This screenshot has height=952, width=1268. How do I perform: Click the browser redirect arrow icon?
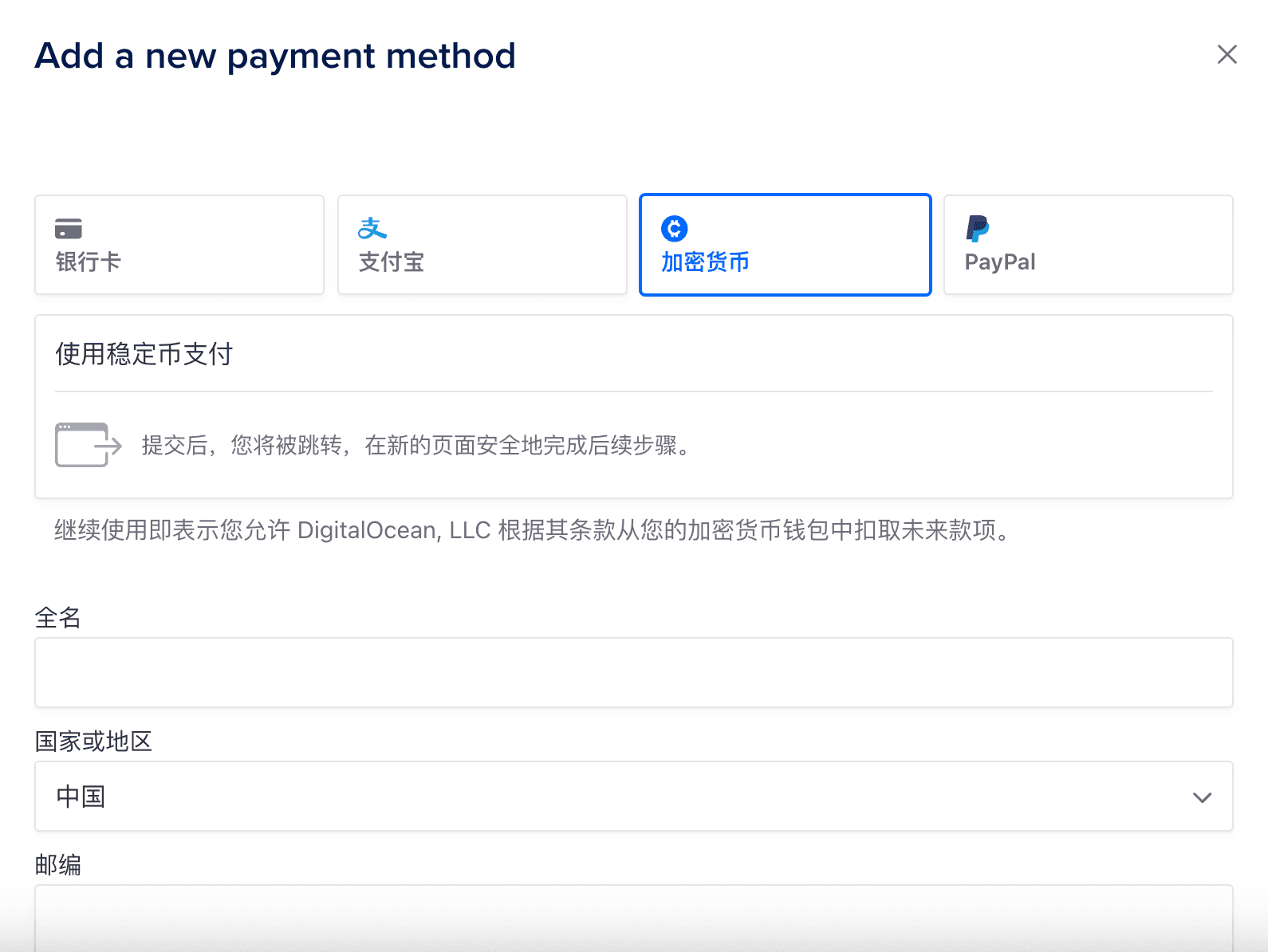tap(88, 445)
